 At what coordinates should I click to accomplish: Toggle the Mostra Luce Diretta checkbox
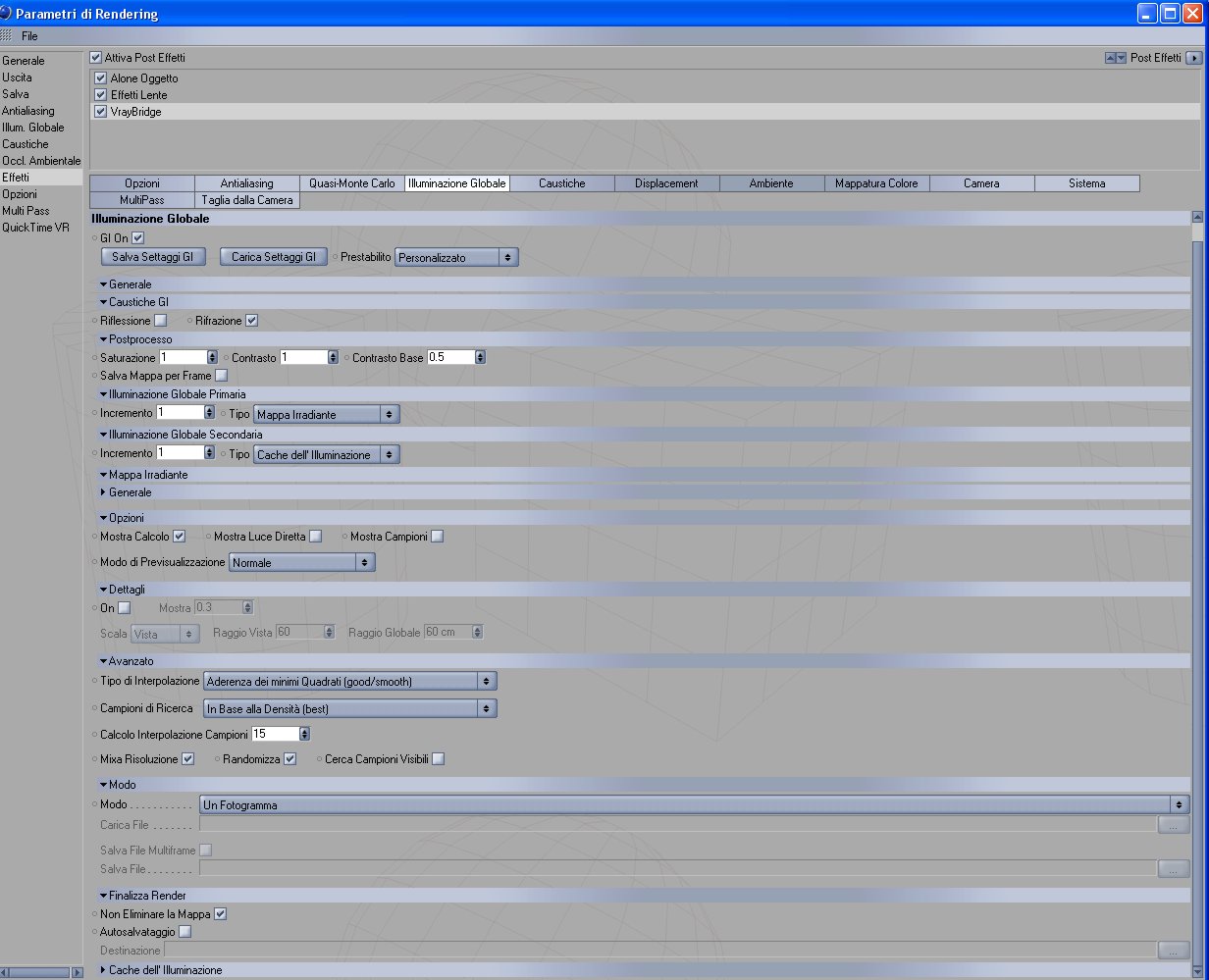pyautogui.click(x=315, y=537)
